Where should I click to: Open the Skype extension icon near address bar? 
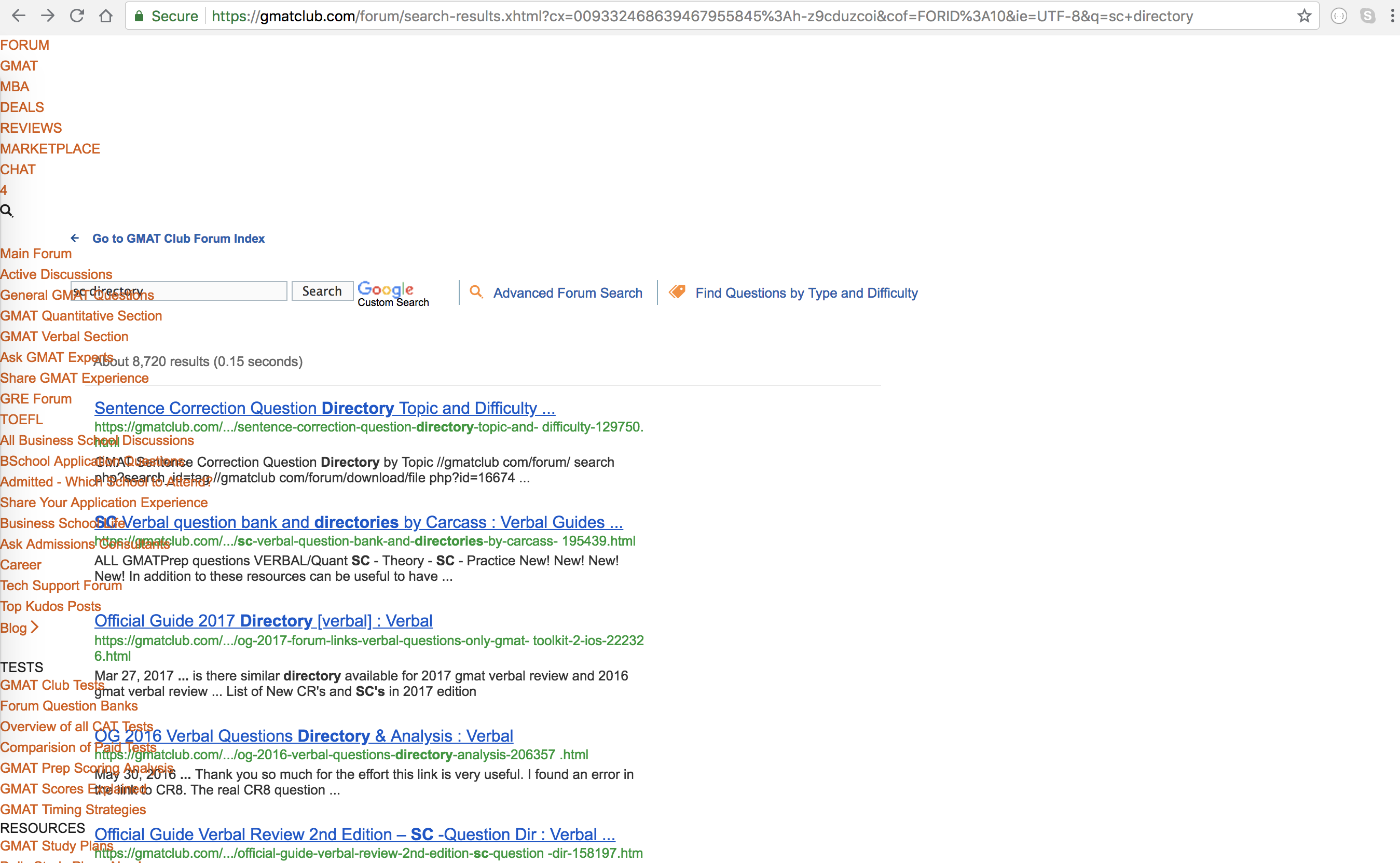tap(1368, 16)
